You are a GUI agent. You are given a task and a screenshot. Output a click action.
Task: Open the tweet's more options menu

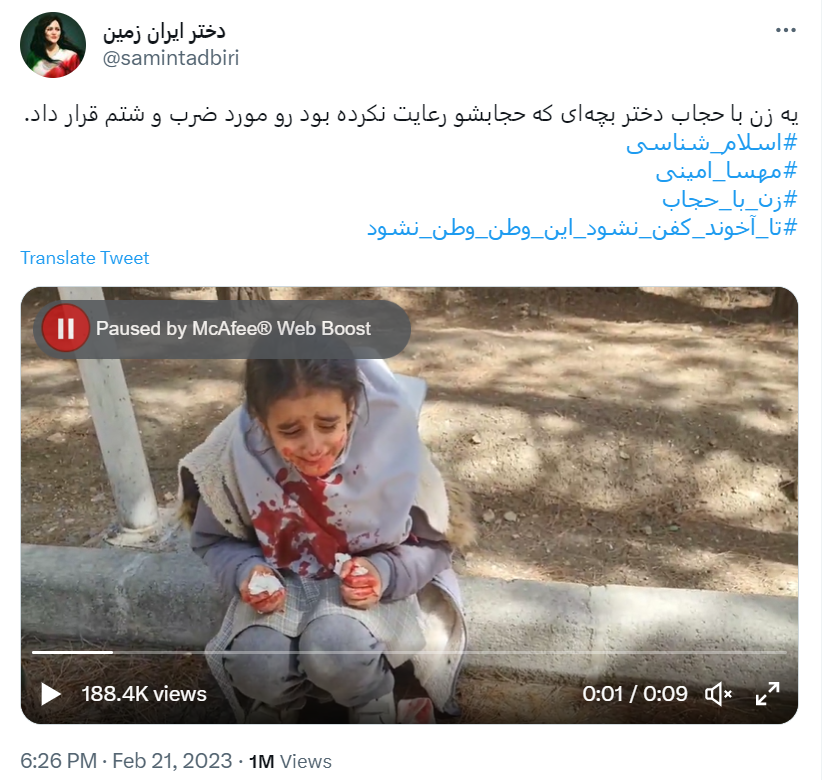pyautogui.click(x=785, y=30)
